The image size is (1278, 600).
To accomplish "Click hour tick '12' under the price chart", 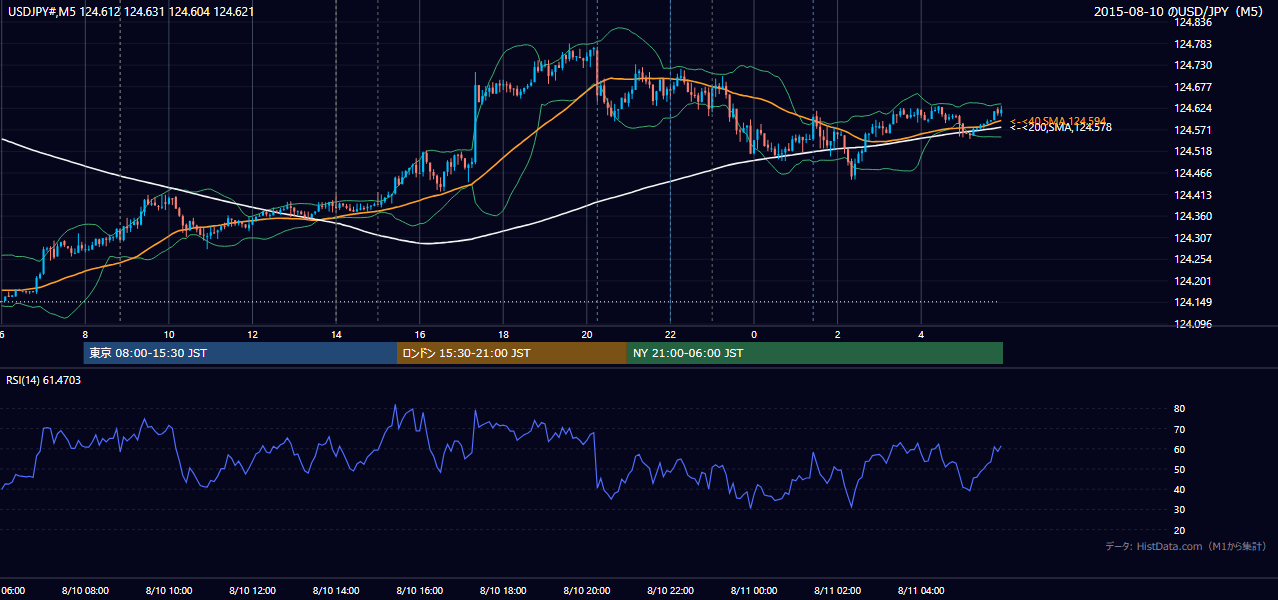I will click(253, 334).
